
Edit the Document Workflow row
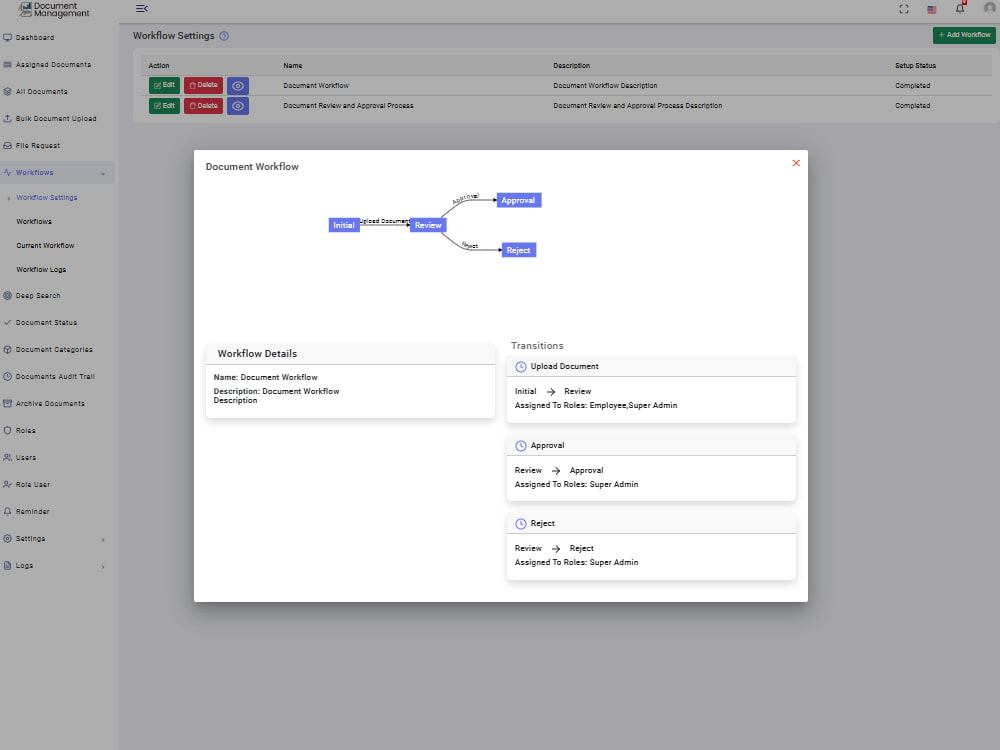(x=165, y=85)
